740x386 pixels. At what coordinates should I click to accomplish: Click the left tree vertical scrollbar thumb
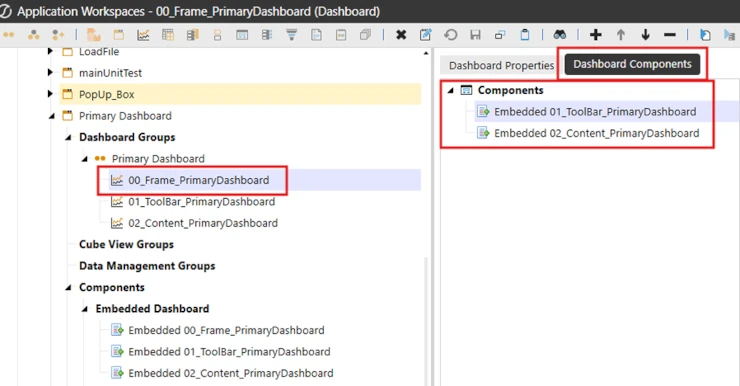[426, 321]
